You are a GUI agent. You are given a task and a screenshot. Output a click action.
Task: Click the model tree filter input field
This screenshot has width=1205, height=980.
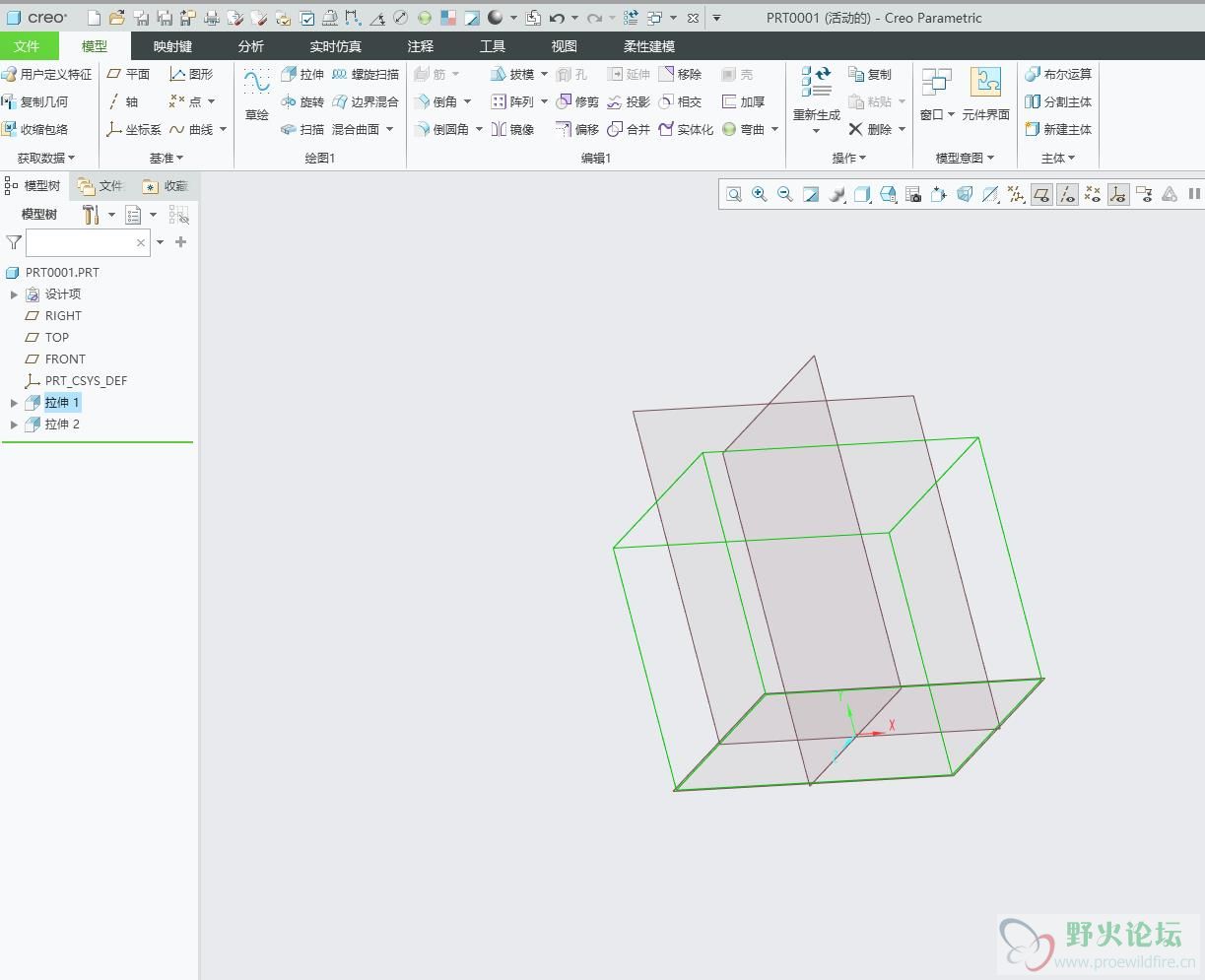point(88,242)
